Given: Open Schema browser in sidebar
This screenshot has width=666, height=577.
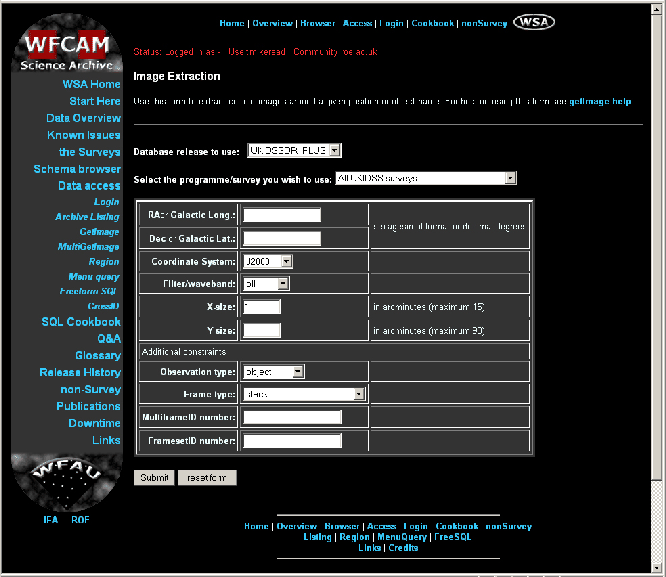Looking at the screenshot, I should point(77,169).
